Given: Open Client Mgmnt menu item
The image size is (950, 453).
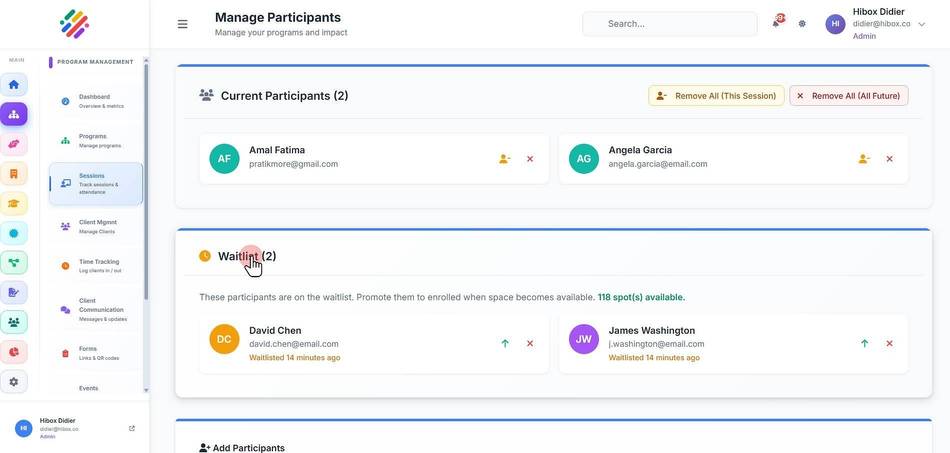Looking at the screenshot, I should [x=96, y=226].
